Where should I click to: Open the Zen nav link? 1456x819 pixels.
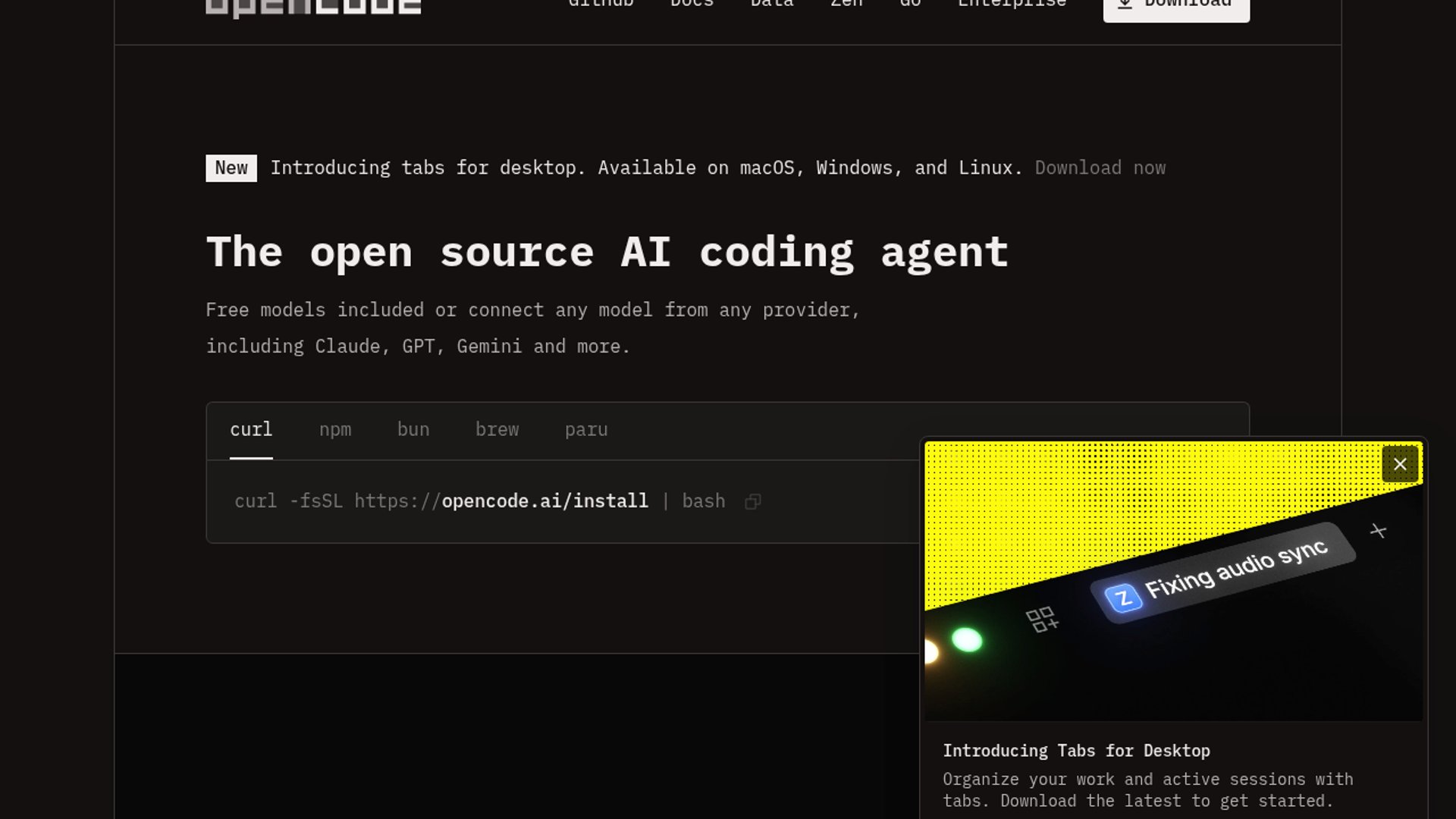(846, 5)
